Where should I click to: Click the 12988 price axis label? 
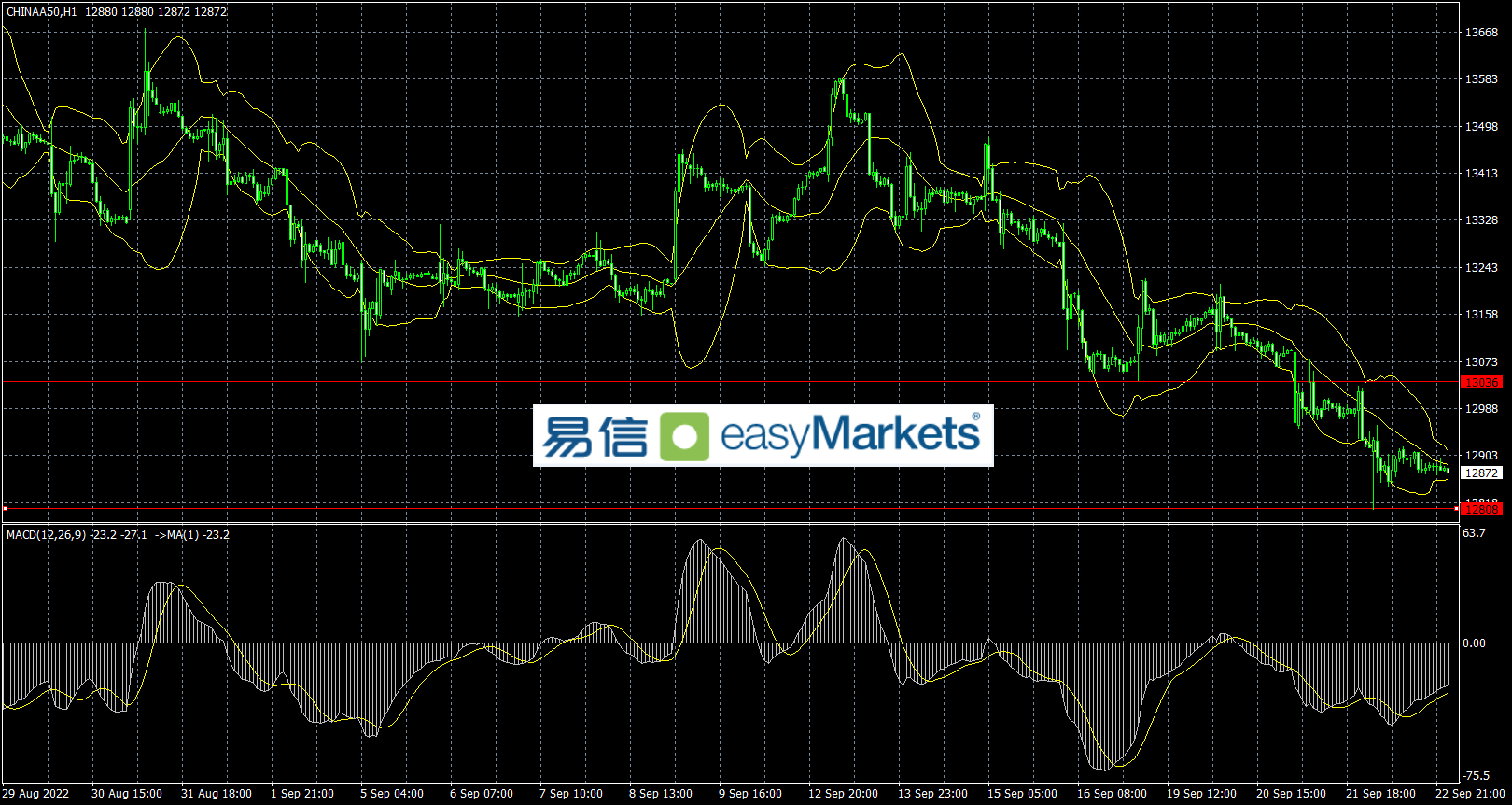pyautogui.click(x=1481, y=409)
